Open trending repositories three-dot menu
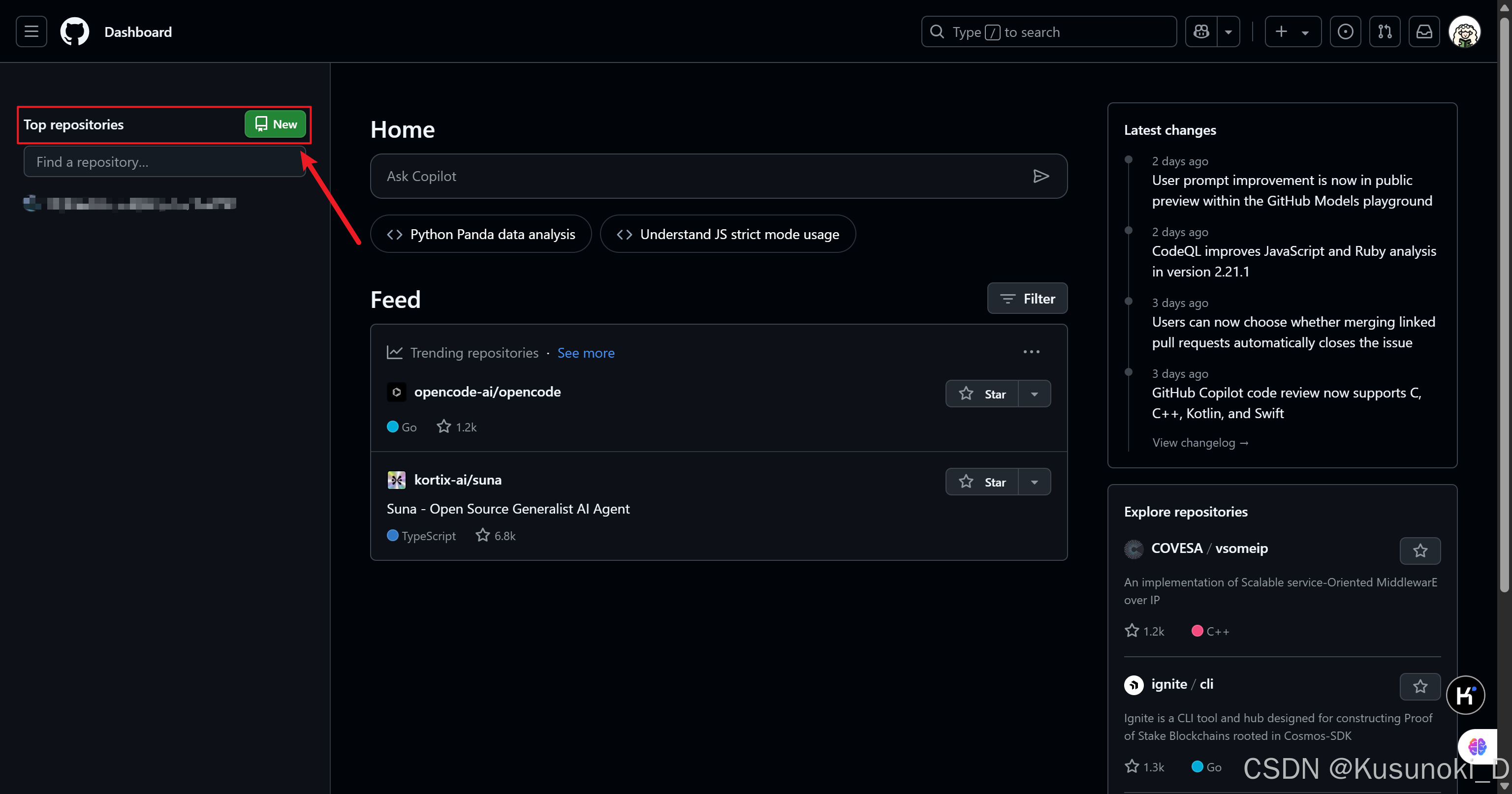1512x794 pixels. pyautogui.click(x=1031, y=352)
